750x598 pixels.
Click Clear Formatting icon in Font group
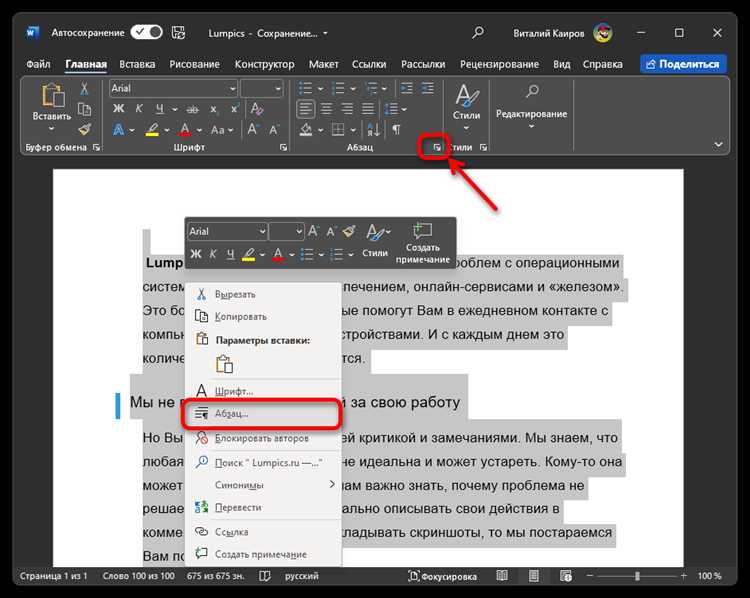coord(257,109)
